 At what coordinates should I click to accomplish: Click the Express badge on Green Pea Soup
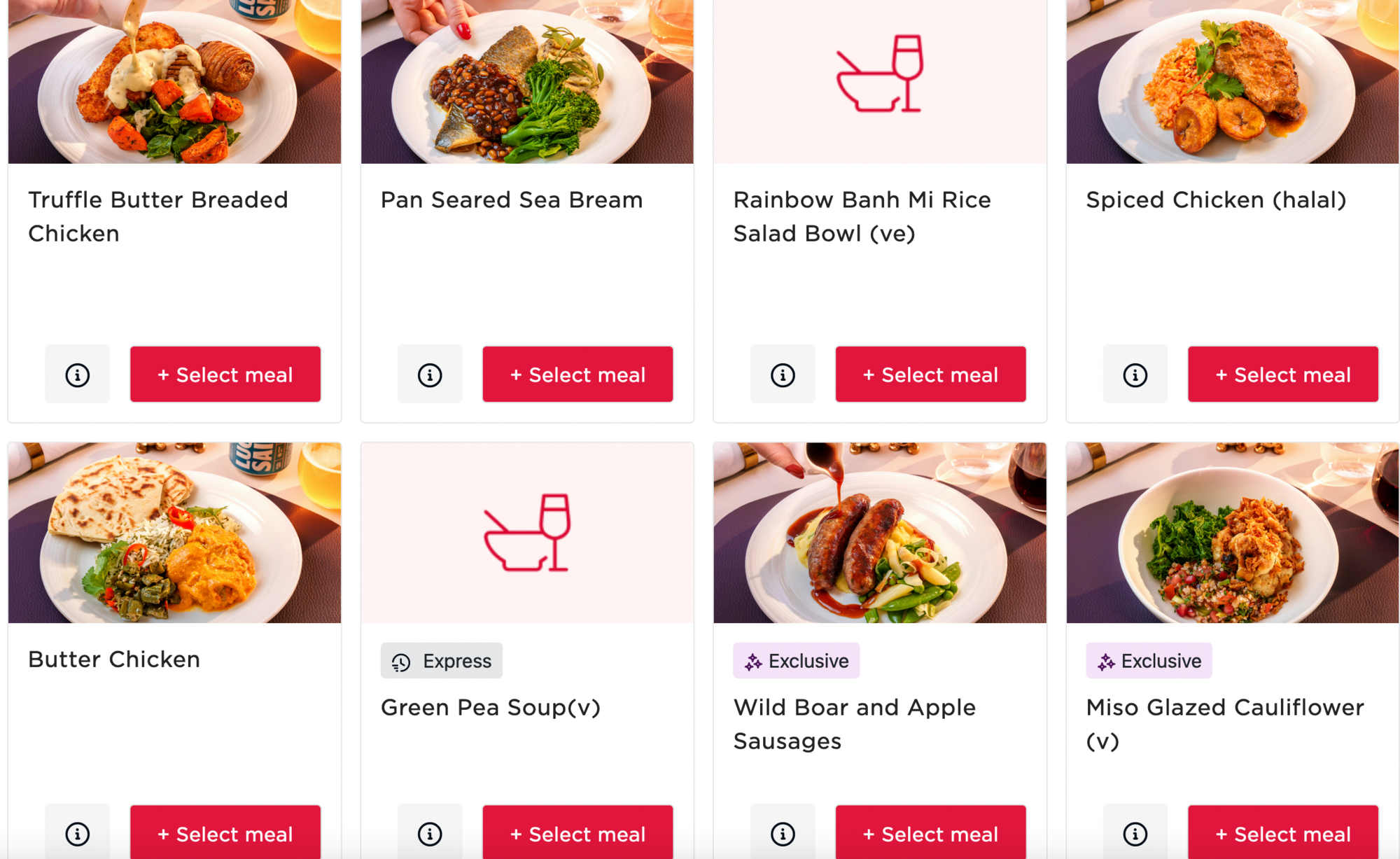pyautogui.click(x=441, y=659)
